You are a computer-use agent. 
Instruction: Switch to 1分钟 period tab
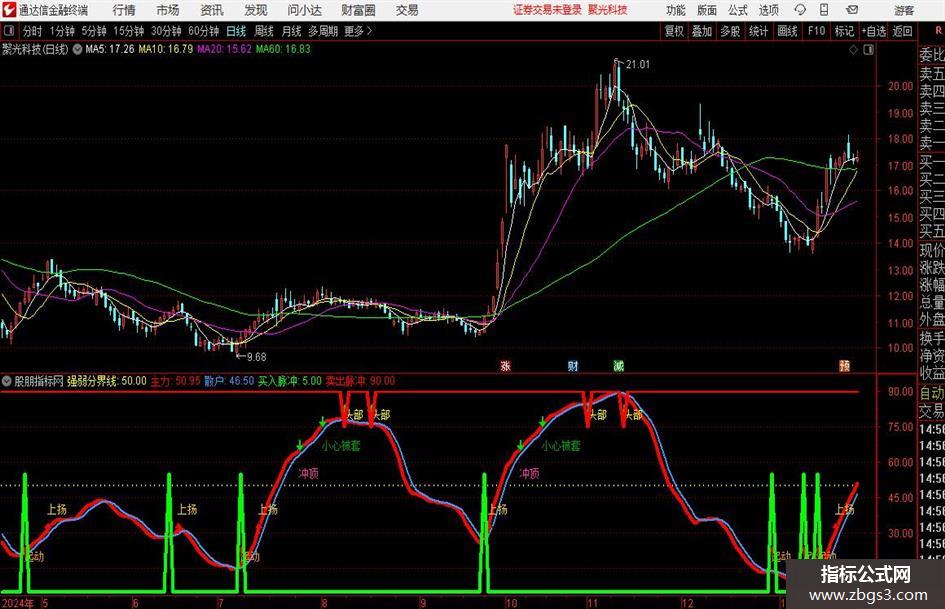[x=62, y=31]
